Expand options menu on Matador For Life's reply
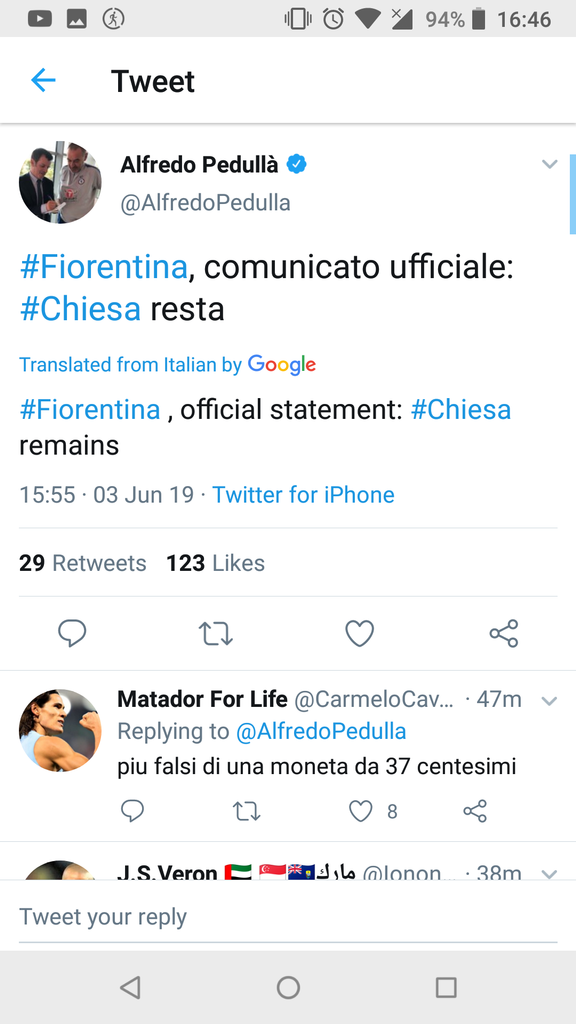This screenshot has width=576, height=1024. pos(549,699)
